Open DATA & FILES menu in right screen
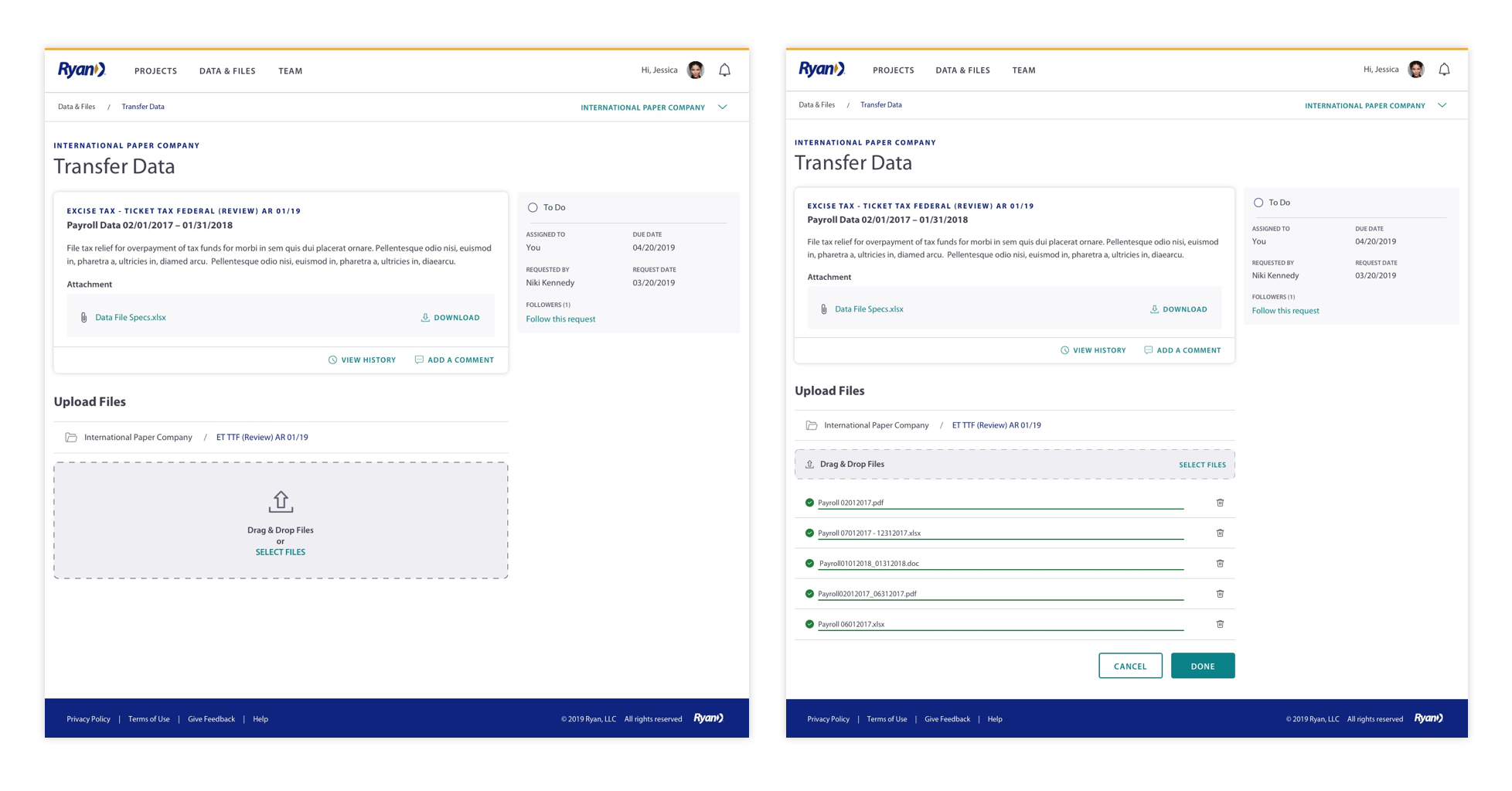1512x791 pixels. tap(962, 70)
